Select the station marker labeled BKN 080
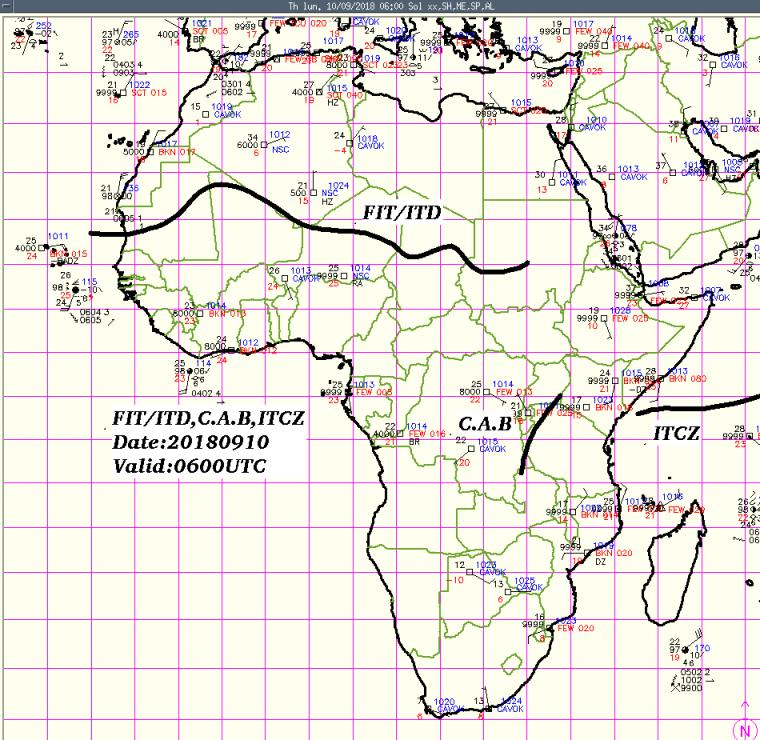The image size is (760, 740). (659, 379)
